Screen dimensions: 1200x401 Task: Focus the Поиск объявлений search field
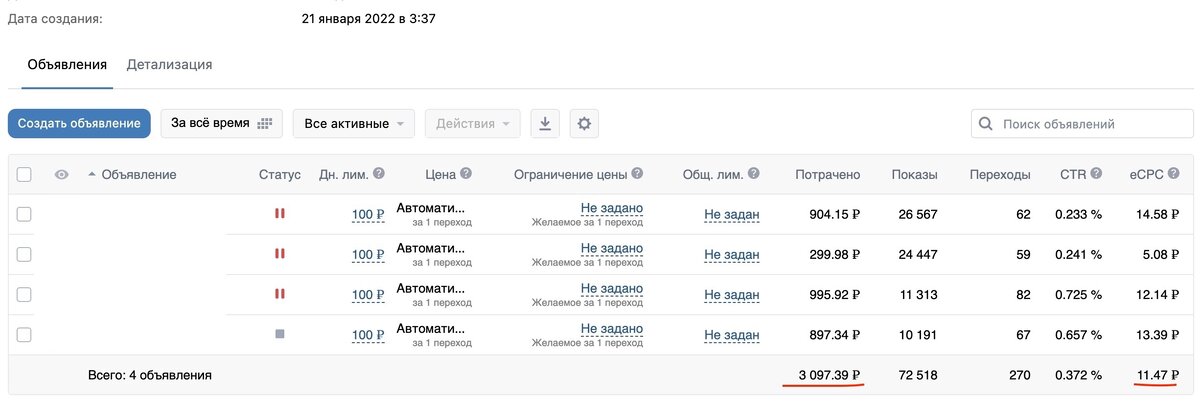pyautogui.click(x=1082, y=124)
